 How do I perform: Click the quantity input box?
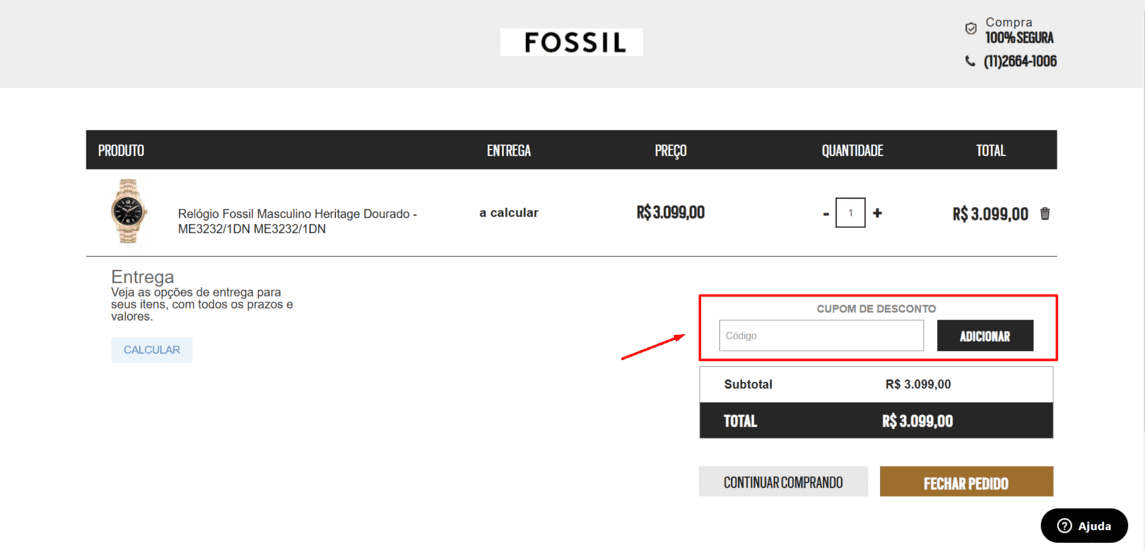tap(851, 213)
